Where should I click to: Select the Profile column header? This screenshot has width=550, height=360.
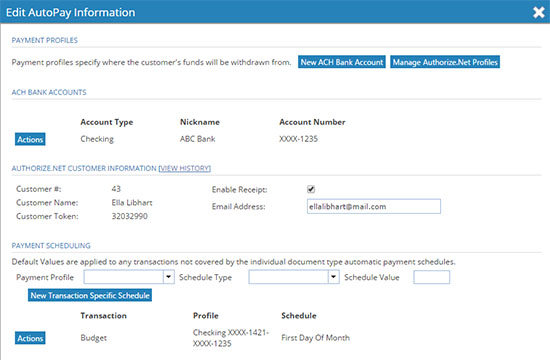point(206,316)
